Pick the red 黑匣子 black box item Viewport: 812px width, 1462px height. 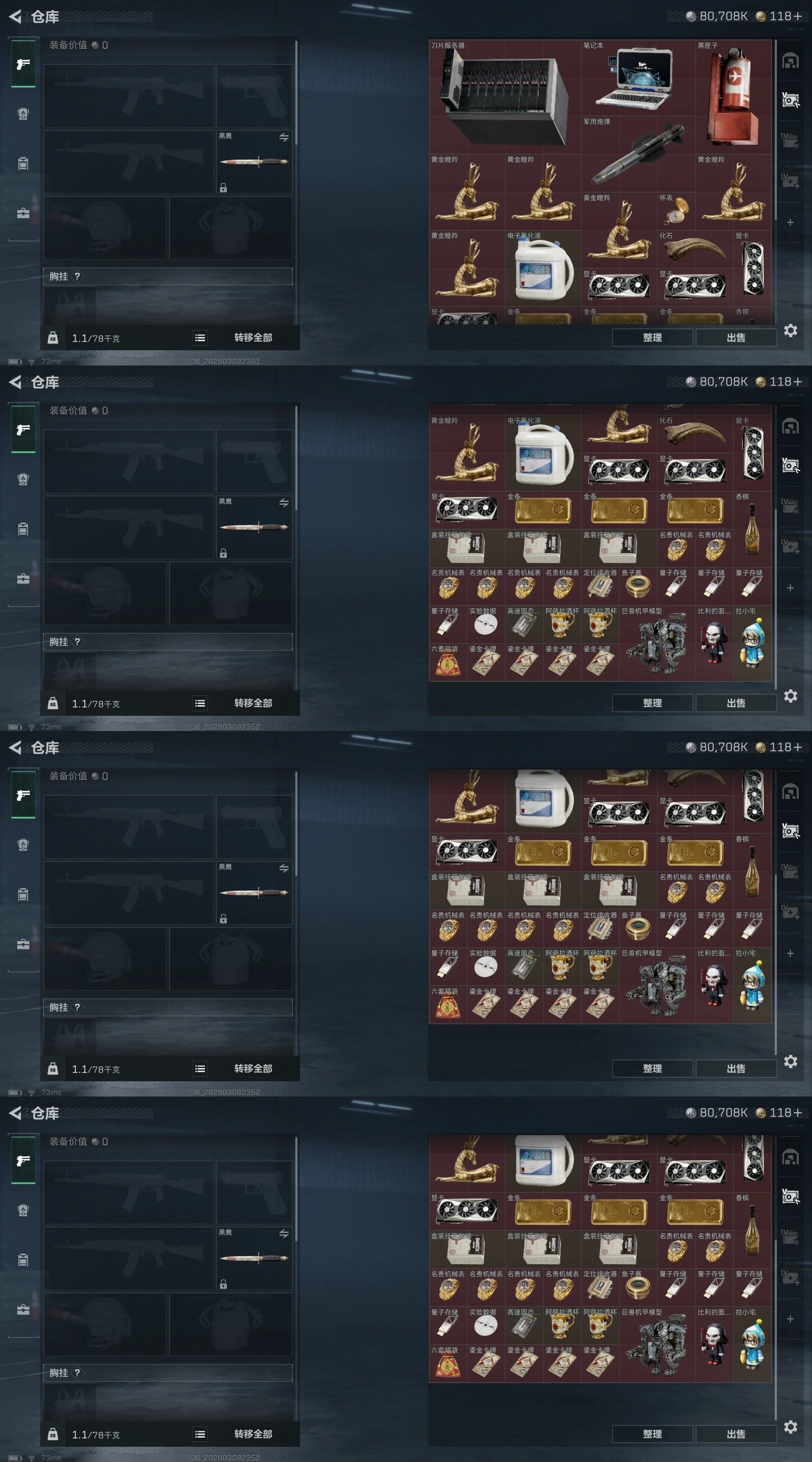point(733,96)
